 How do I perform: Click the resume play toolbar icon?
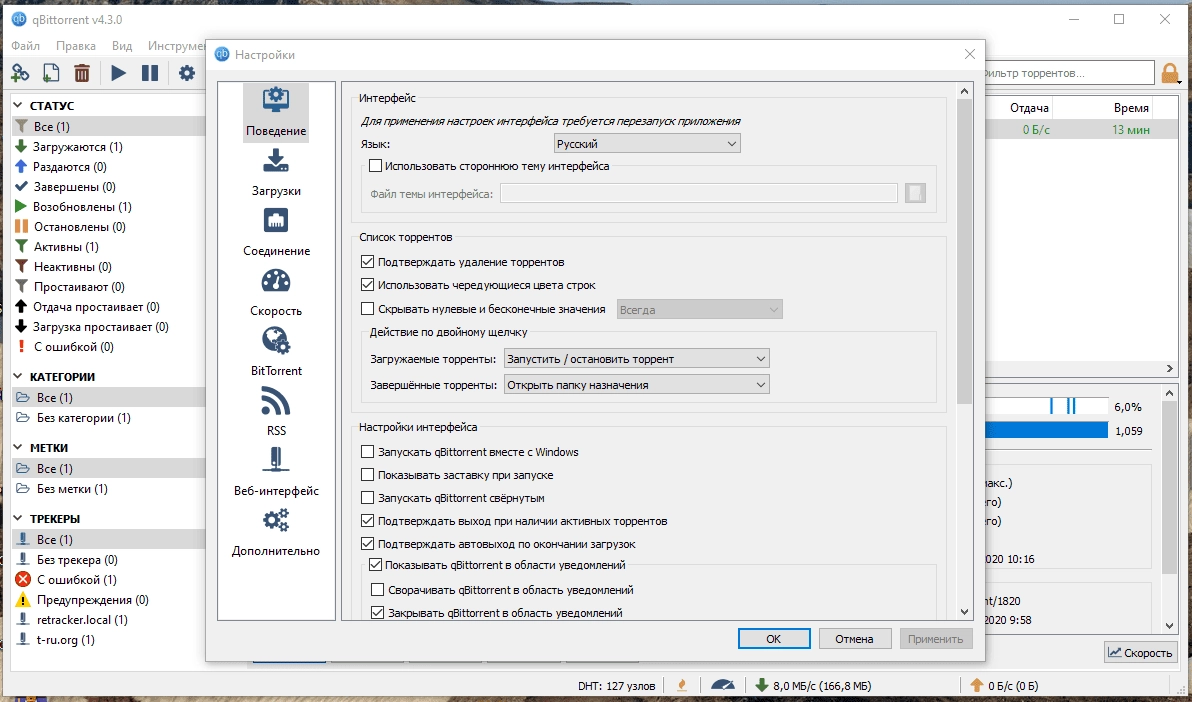tap(119, 73)
